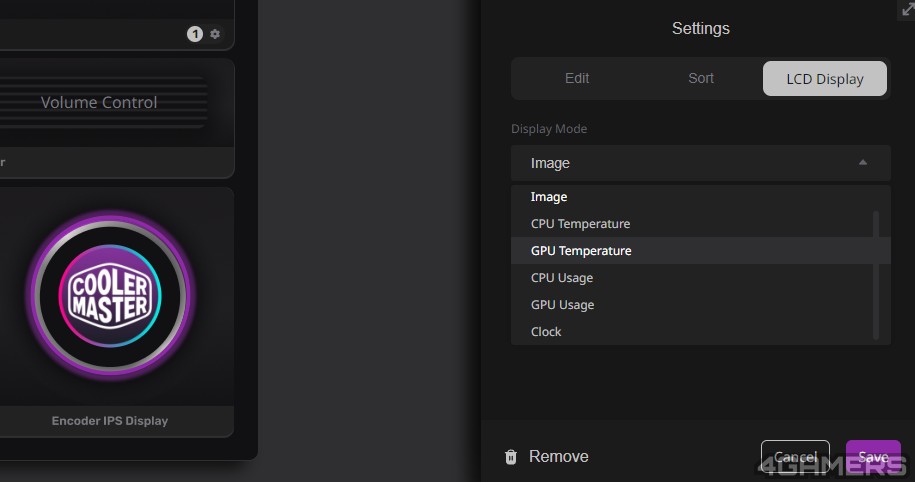Click the Encoder IPS Display label
The height and width of the screenshot is (482, 915).
(110, 421)
